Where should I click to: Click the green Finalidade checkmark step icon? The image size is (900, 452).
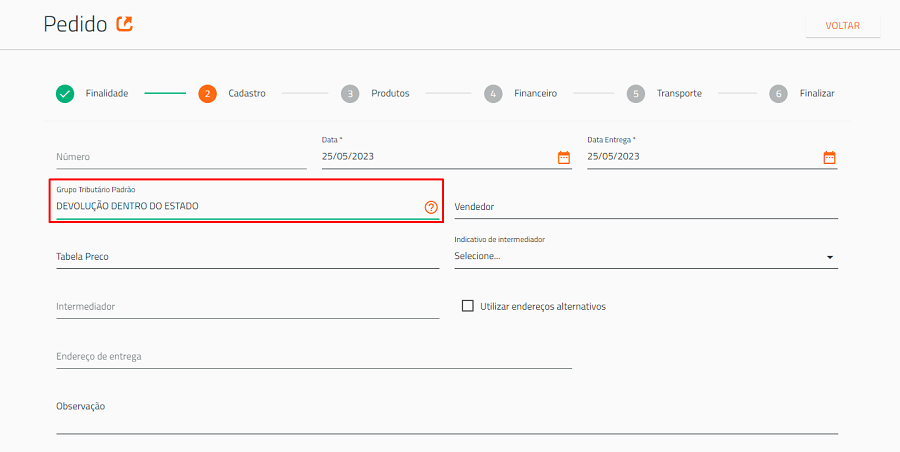[x=65, y=94]
